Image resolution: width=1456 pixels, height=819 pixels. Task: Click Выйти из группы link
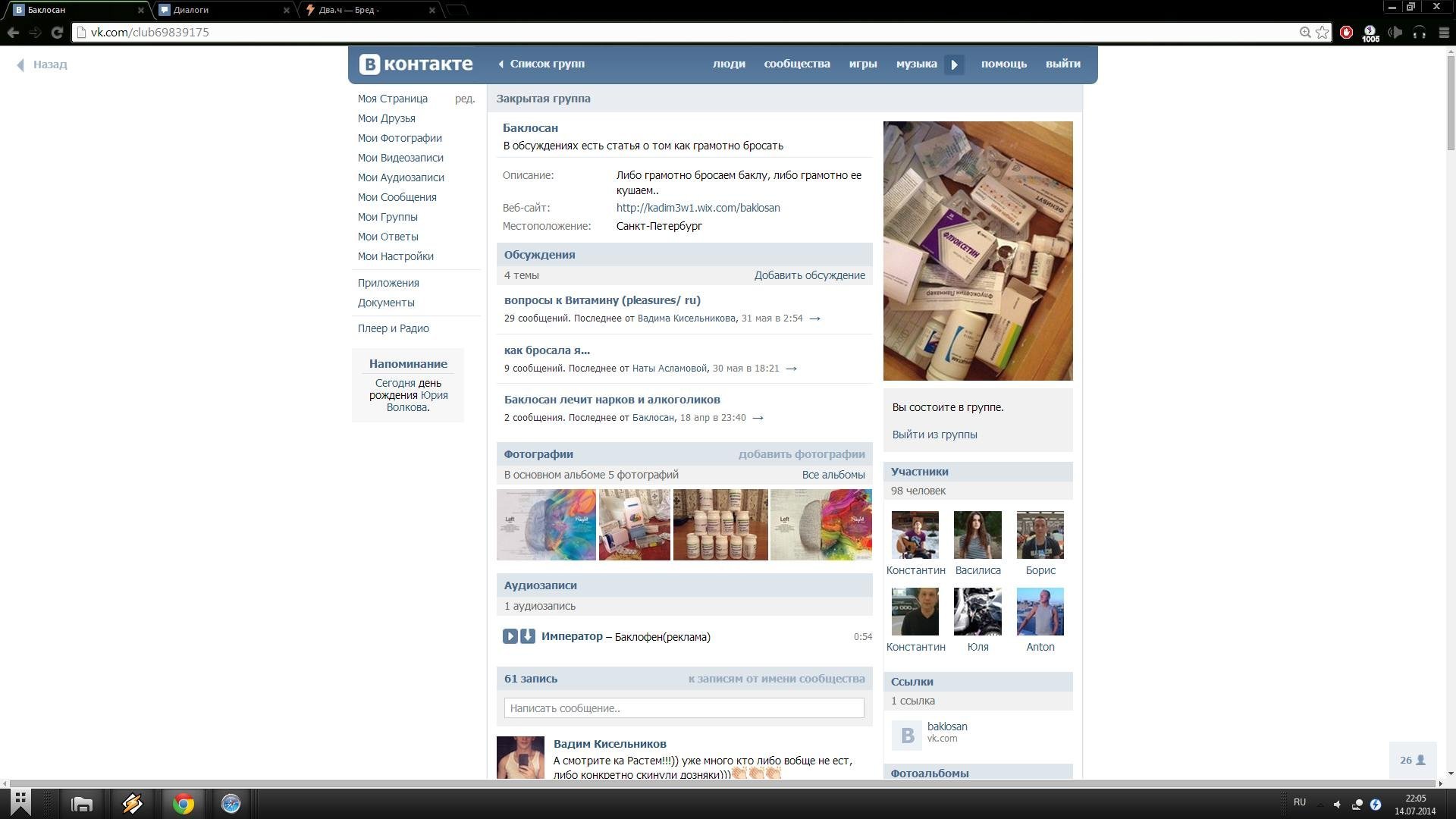pos(934,435)
